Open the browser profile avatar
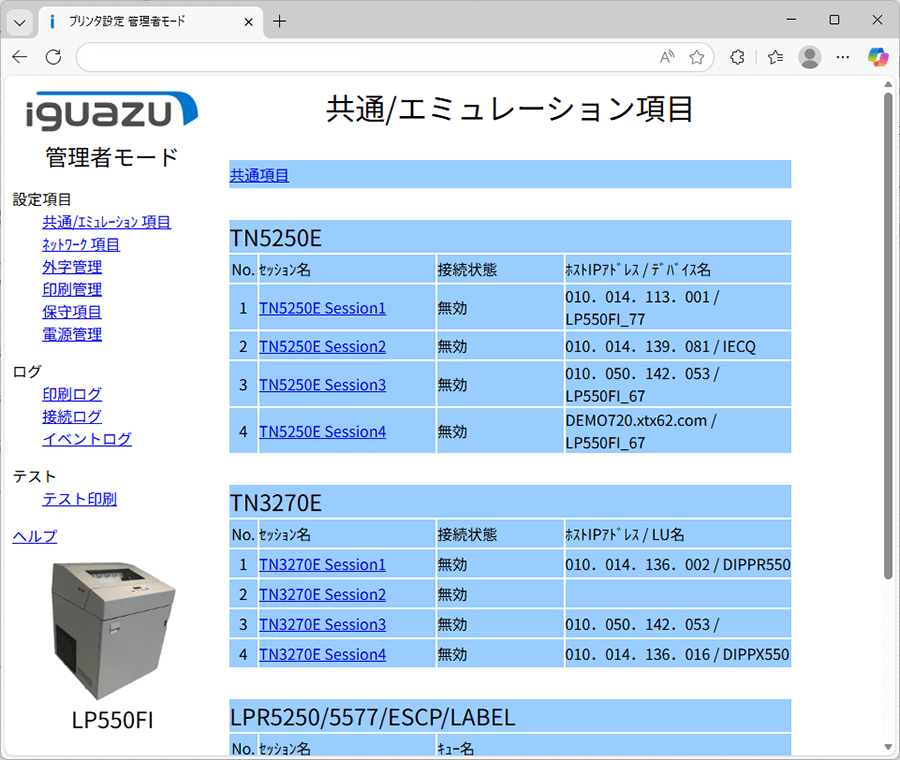The width and height of the screenshot is (900, 760). (809, 57)
